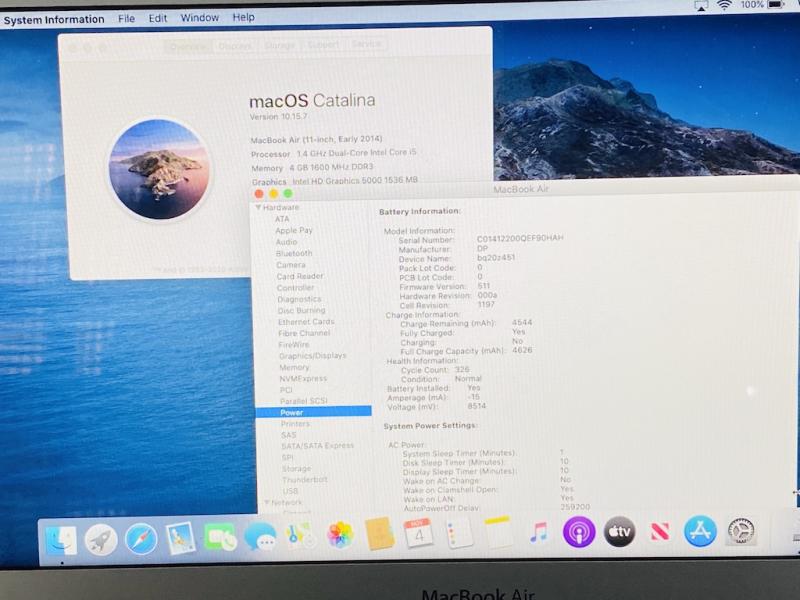Image resolution: width=800 pixels, height=600 pixels.
Task: Switch to Service tab in About window
Action: [366, 44]
